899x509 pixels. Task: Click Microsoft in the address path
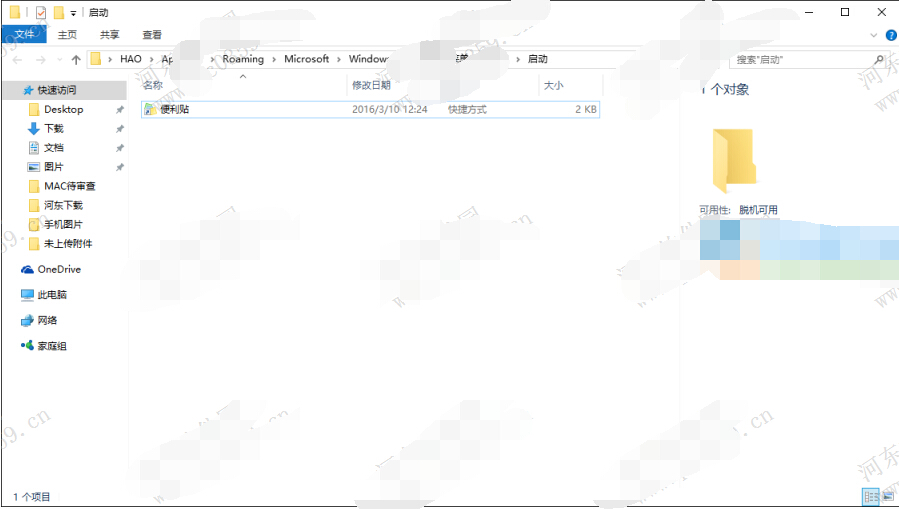tap(307, 59)
